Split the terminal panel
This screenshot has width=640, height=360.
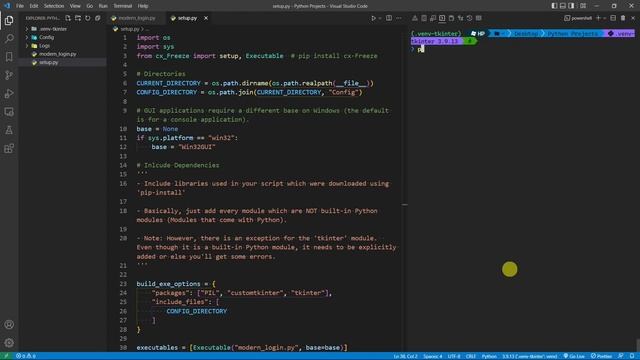[613, 18]
